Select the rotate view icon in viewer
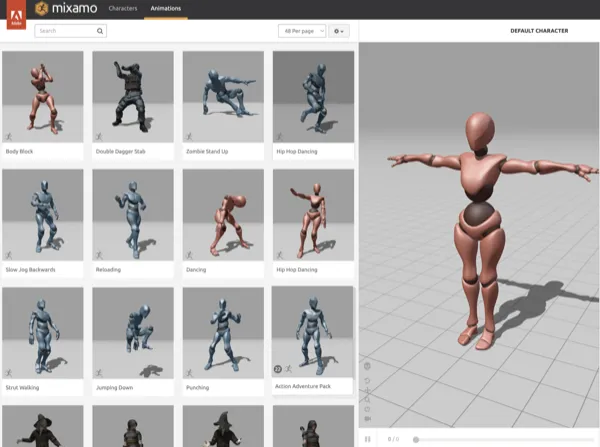The width and height of the screenshot is (600, 447). (367, 381)
